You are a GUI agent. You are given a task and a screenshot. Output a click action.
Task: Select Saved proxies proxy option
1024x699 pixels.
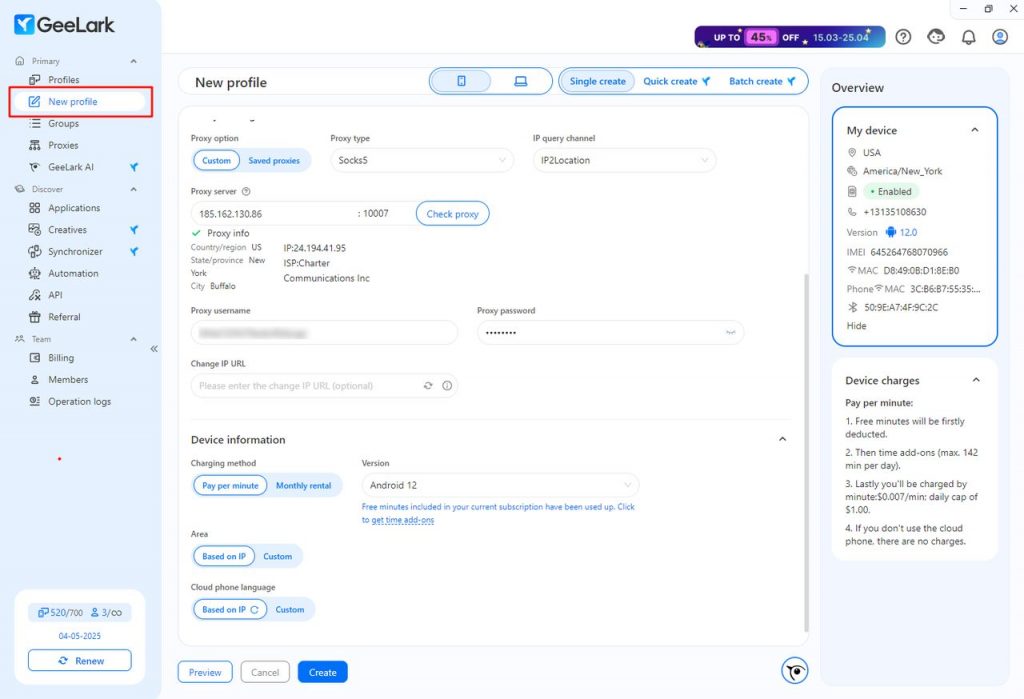[274, 160]
